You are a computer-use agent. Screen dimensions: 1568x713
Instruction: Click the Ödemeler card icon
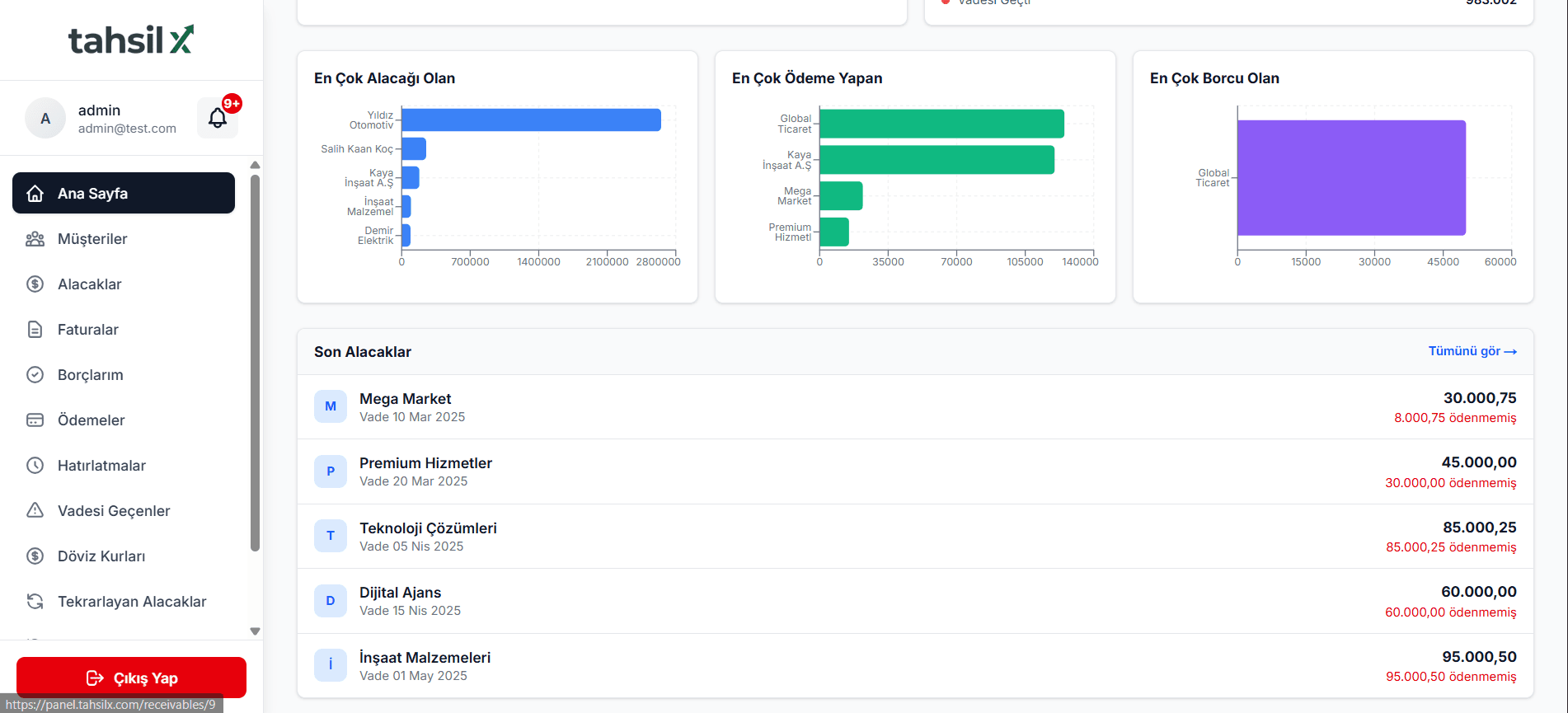coord(35,420)
